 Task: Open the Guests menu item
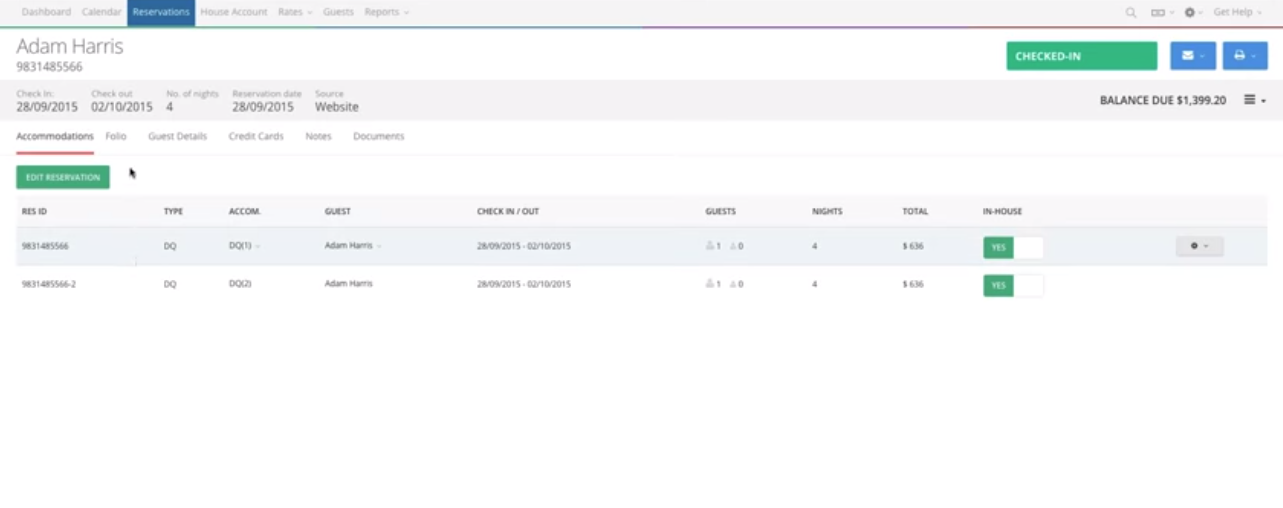pos(338,12)
